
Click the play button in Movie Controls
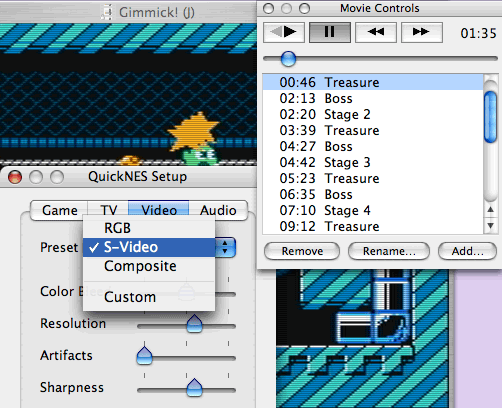point(284,32)
